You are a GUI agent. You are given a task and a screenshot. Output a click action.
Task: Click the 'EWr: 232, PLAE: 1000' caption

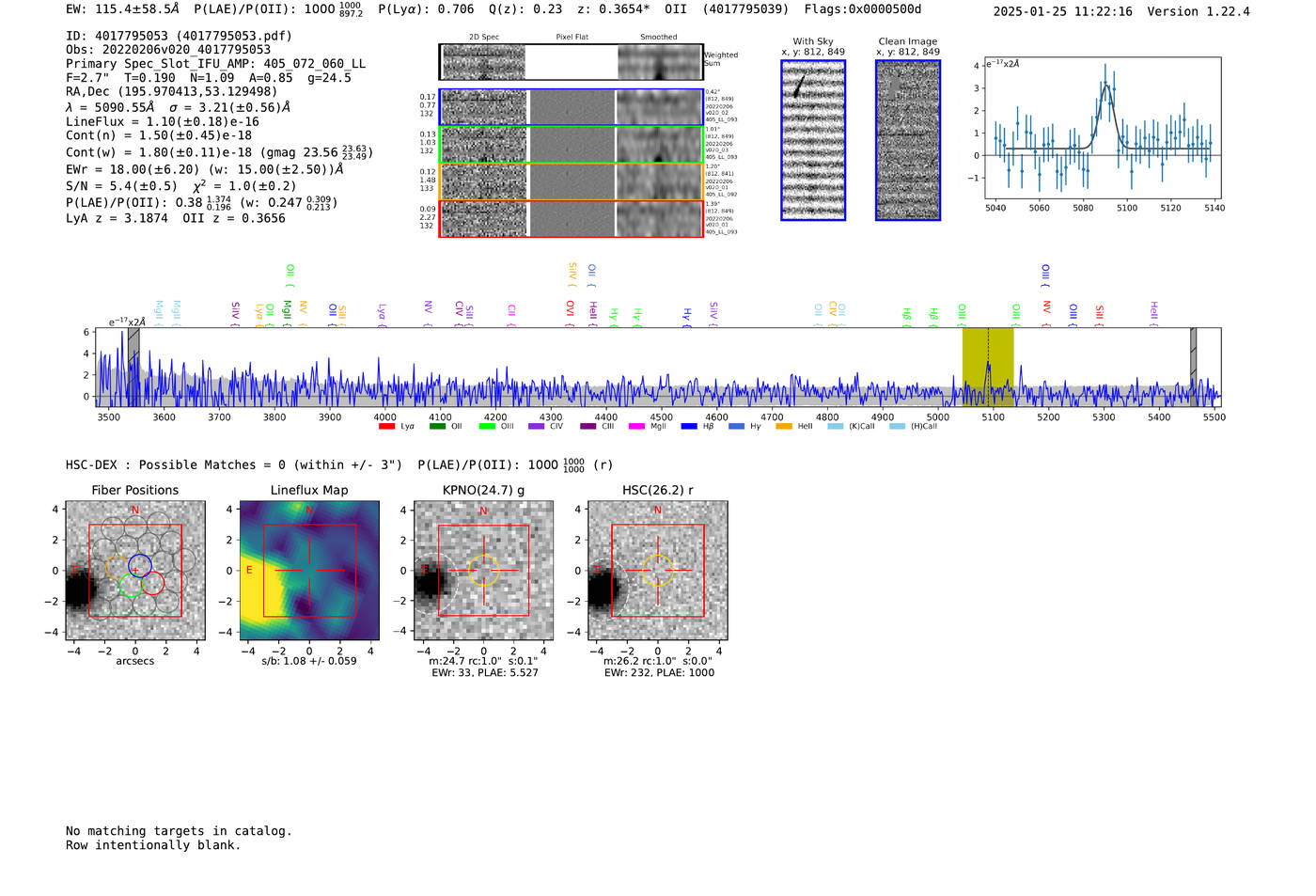coord(659,672)
